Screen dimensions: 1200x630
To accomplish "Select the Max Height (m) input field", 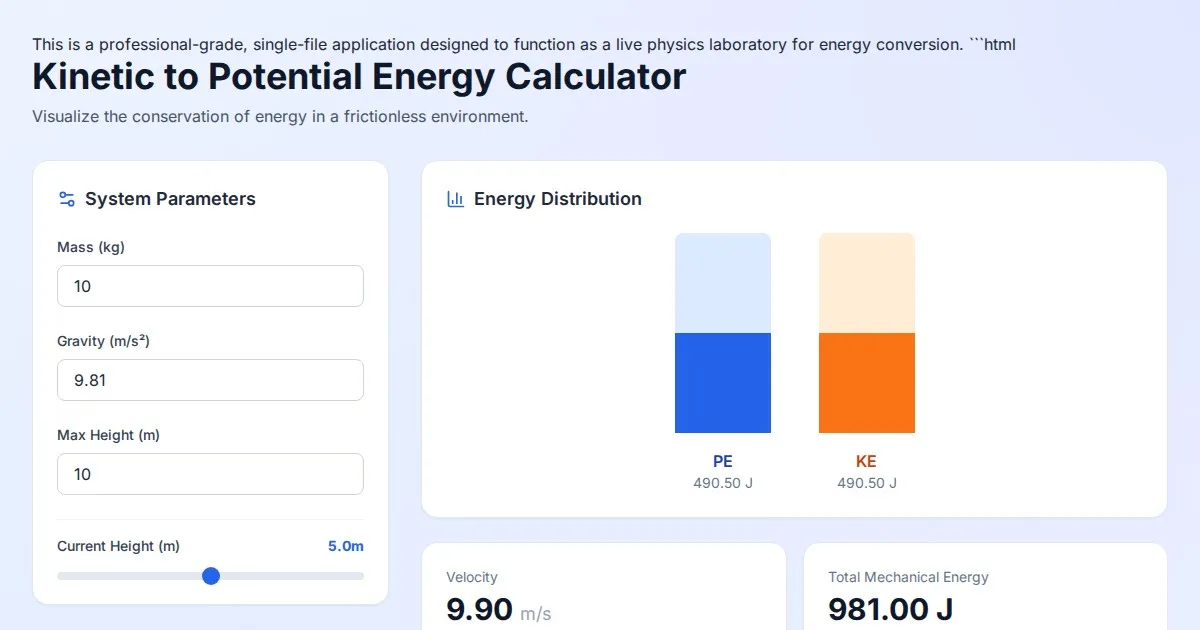I will pos(210,474).
